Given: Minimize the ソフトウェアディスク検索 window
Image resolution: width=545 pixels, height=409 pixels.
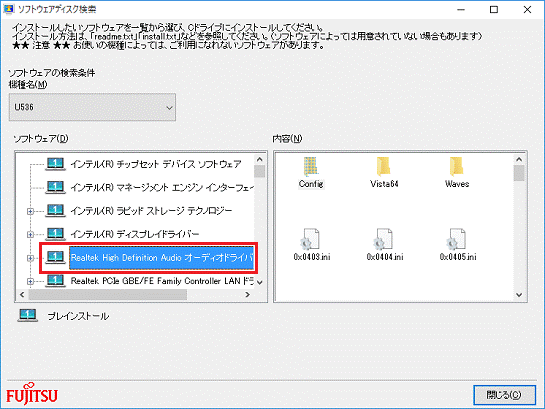Looking at the screenshot, I should coord(461,9).
